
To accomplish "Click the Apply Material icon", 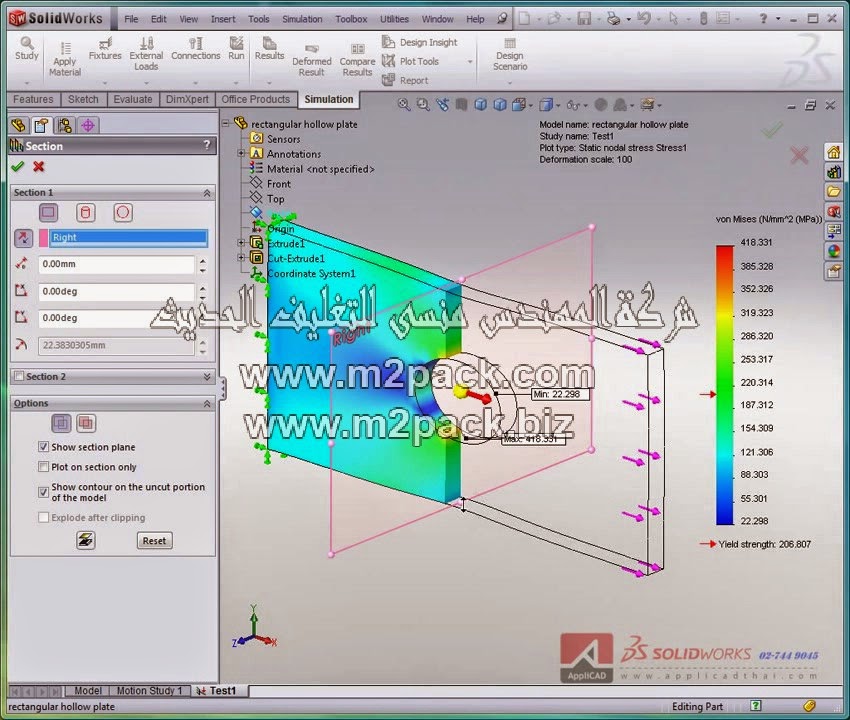I will 65,59.
